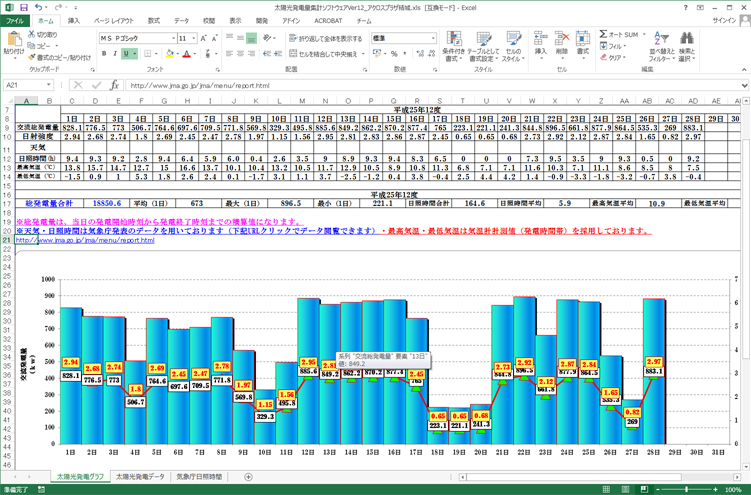
Task: Apply percent style format
Action: (394, 54)
